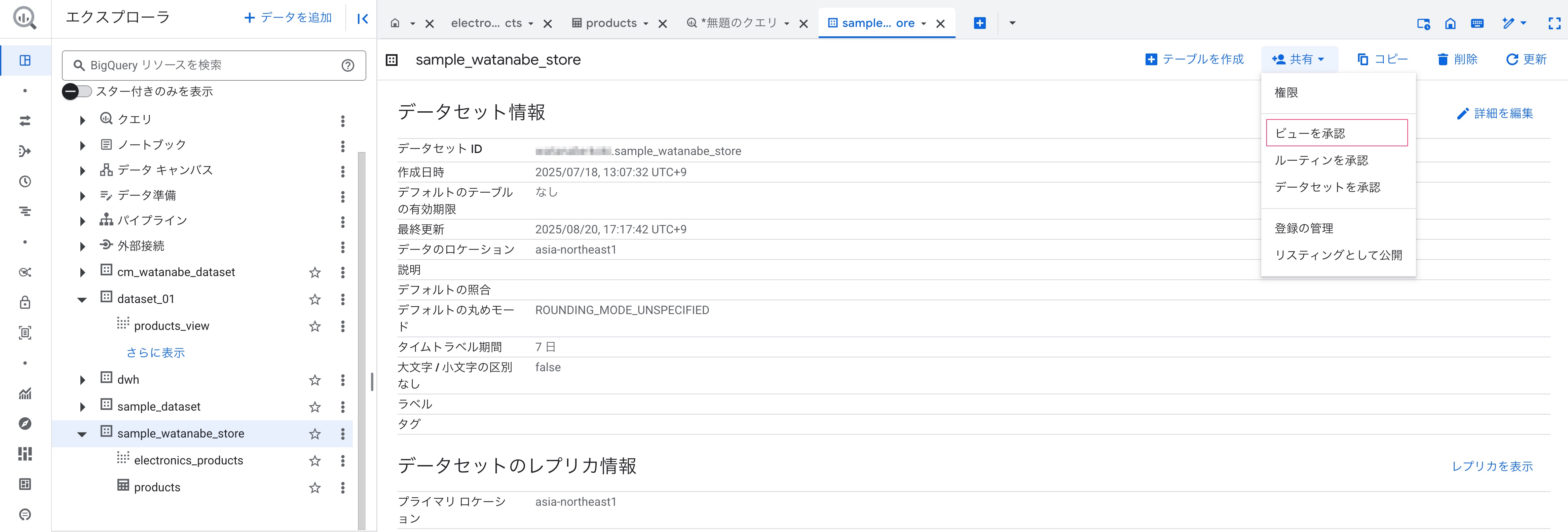This screenshot has width=1568, height=532.
Task: Click テーブルを作成 button
Action: [x=1194, y=59]
